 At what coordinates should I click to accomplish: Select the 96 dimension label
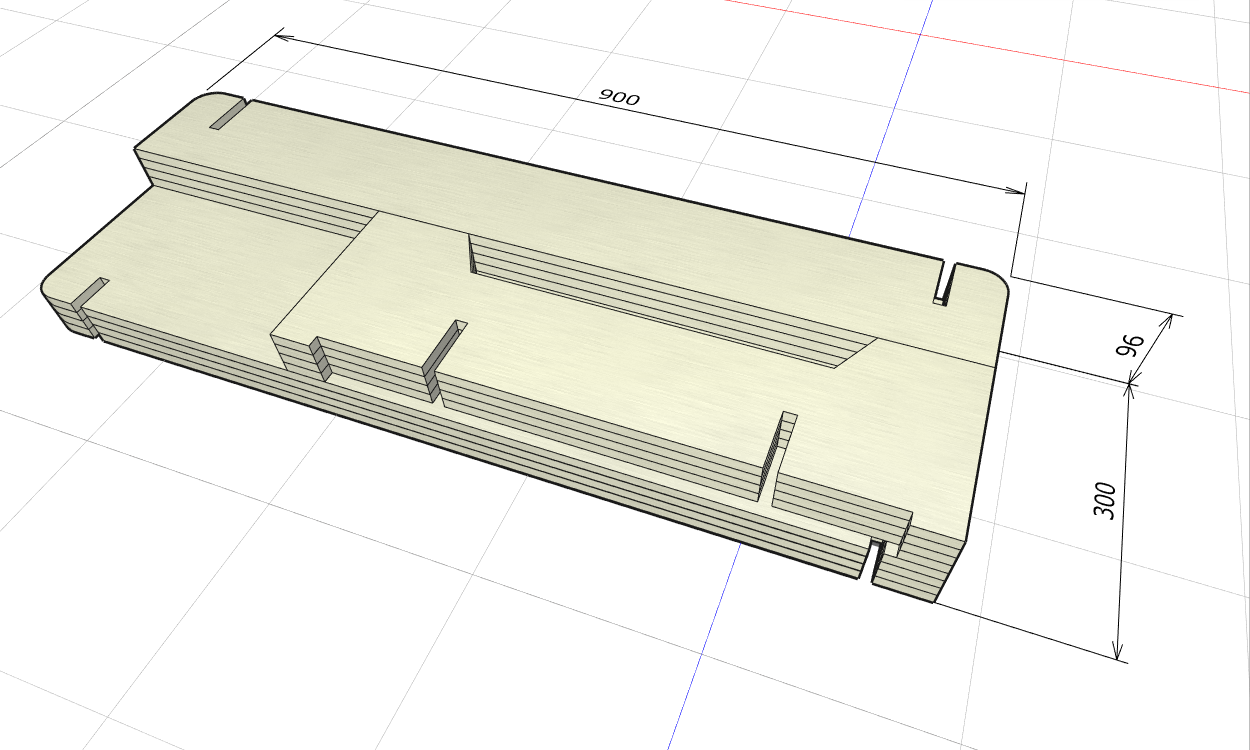point(1128,345)
